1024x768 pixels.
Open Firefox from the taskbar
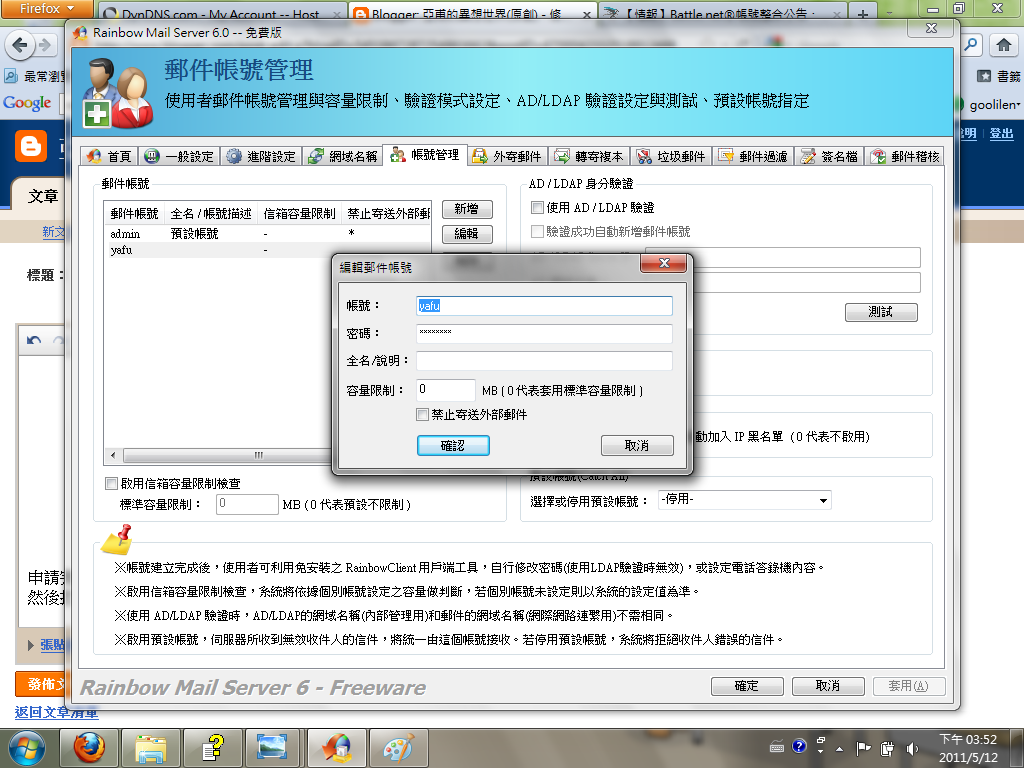pos(88,748)
